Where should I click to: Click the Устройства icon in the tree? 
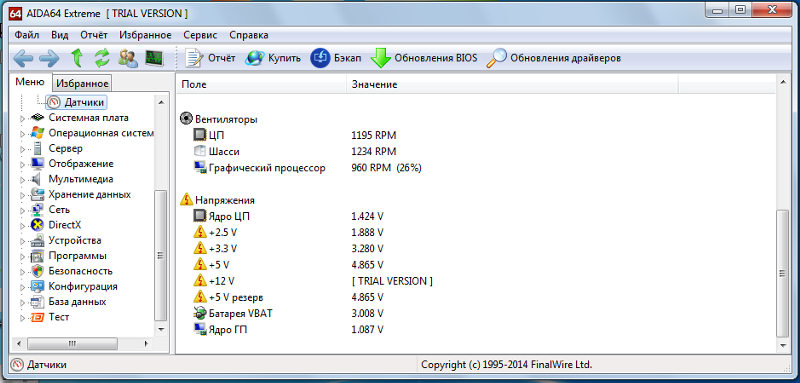[37, 240]
